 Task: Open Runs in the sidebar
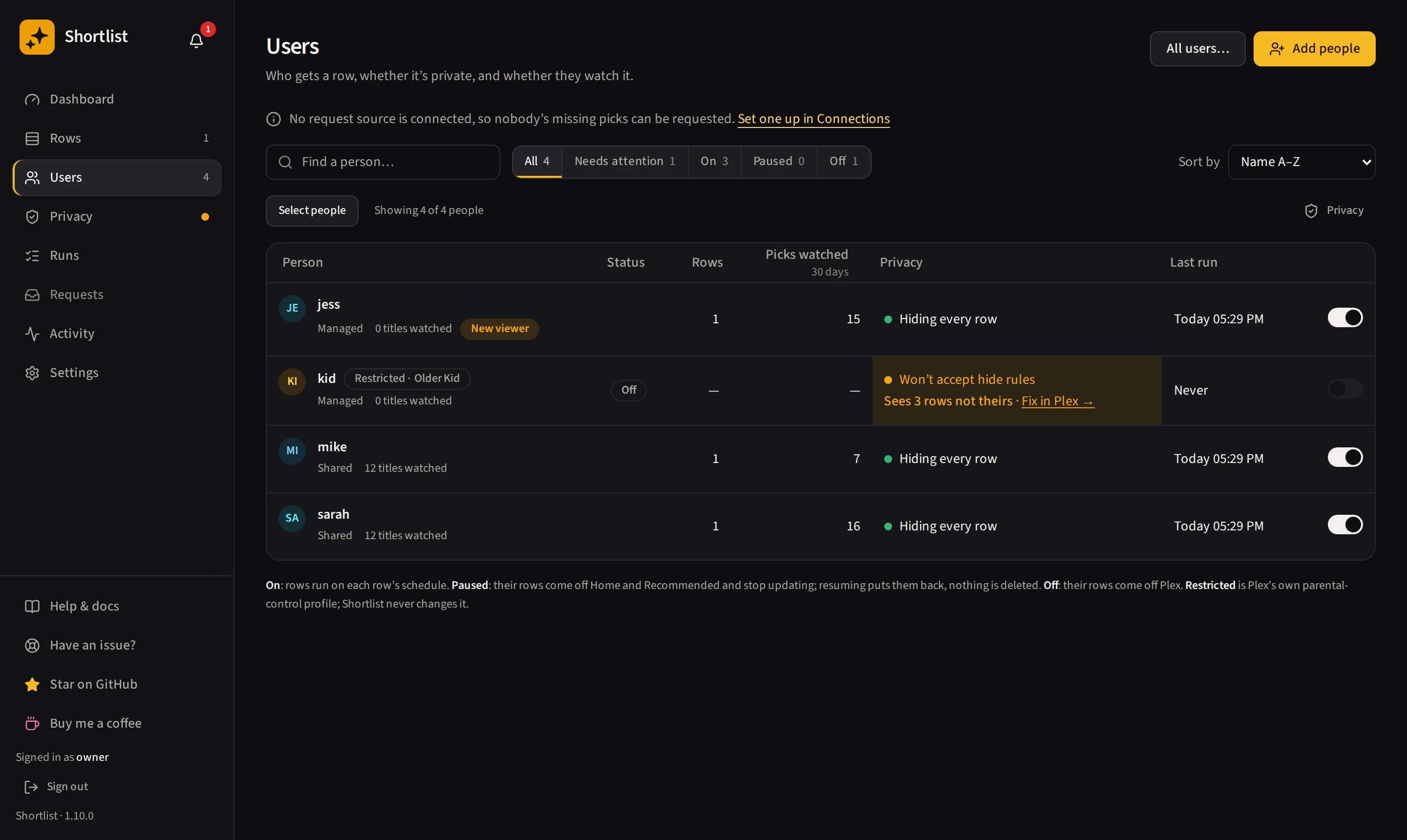pyautogui.click(x=117, y=255)
